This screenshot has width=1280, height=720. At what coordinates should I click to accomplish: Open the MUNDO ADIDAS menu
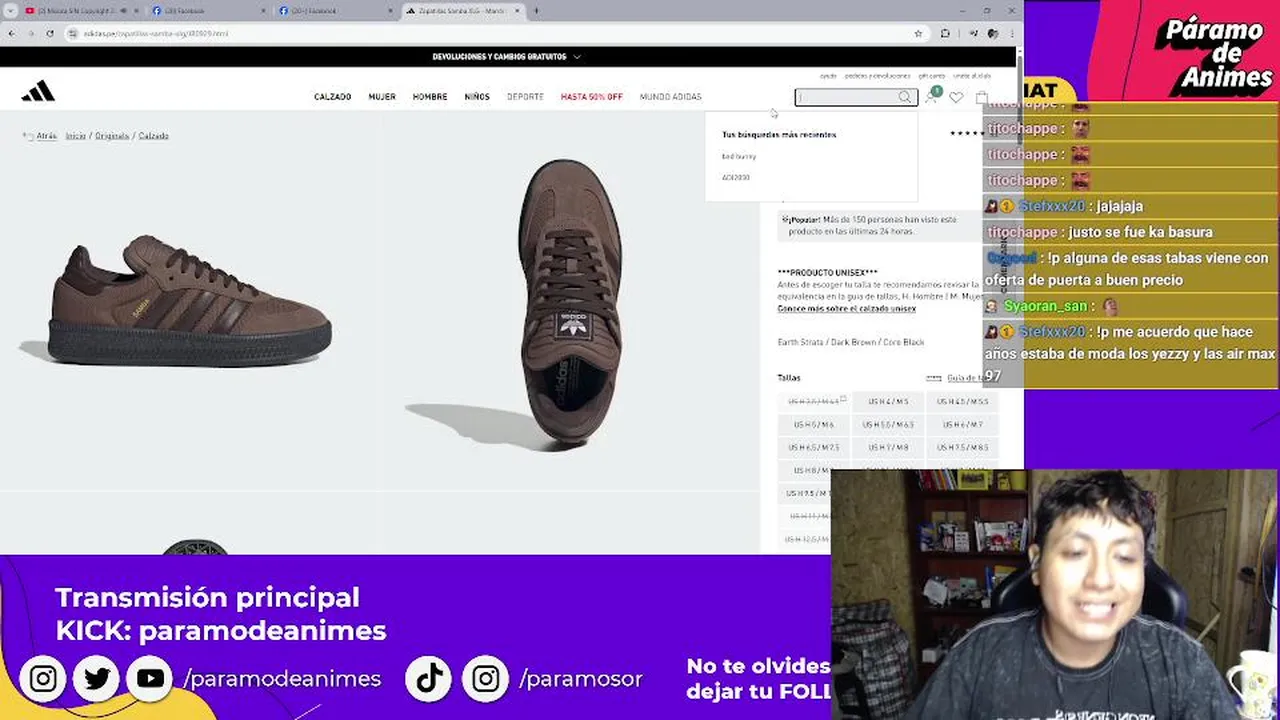point(670,97)
